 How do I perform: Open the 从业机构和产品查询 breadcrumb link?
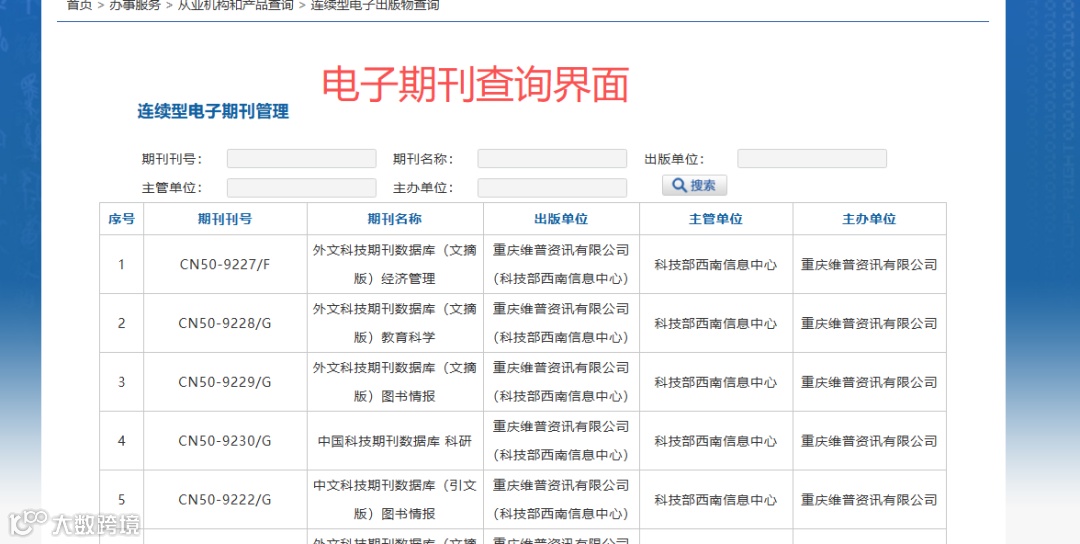click(x=236, y=6)
